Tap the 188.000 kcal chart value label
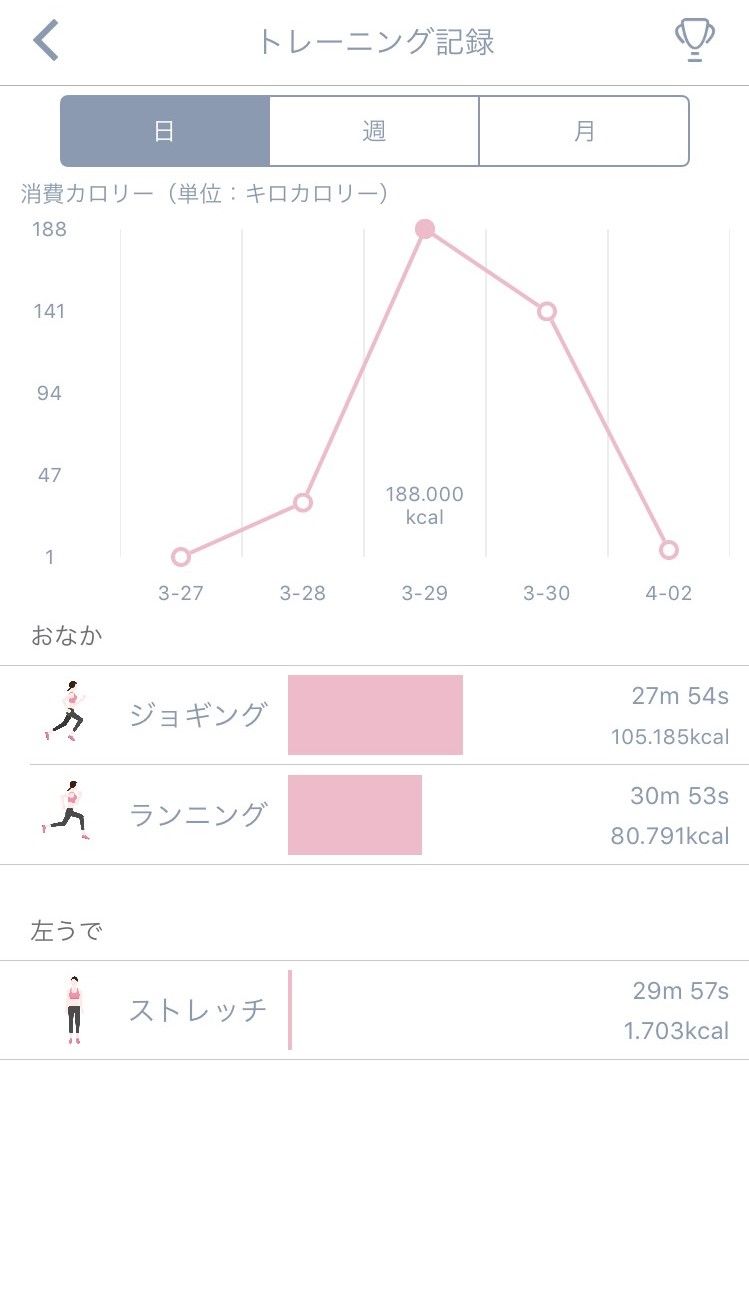This screenshot has width=749, height=1291. (425, 505)
